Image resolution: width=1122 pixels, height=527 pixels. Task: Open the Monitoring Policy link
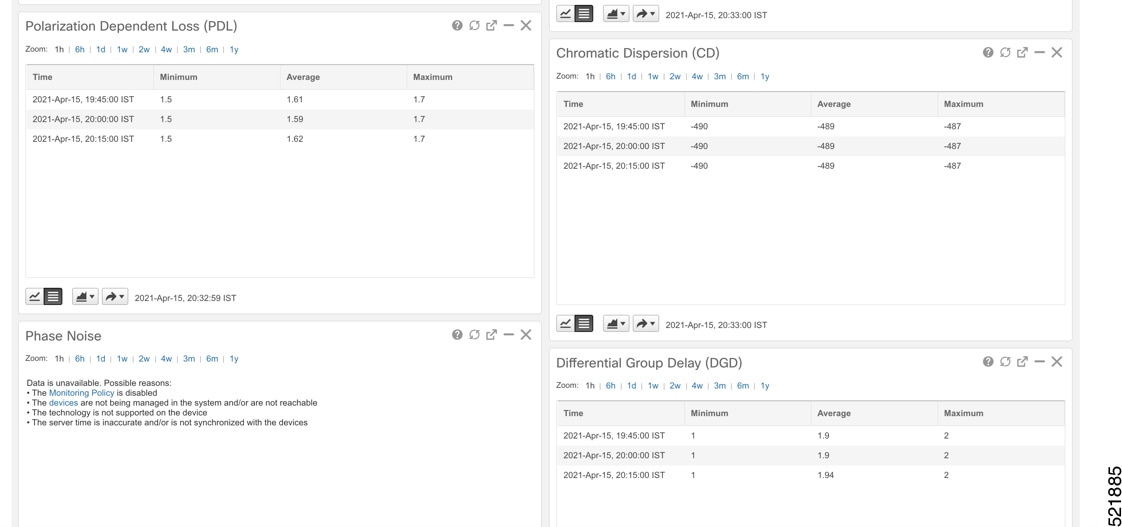(x=82, y=392)
